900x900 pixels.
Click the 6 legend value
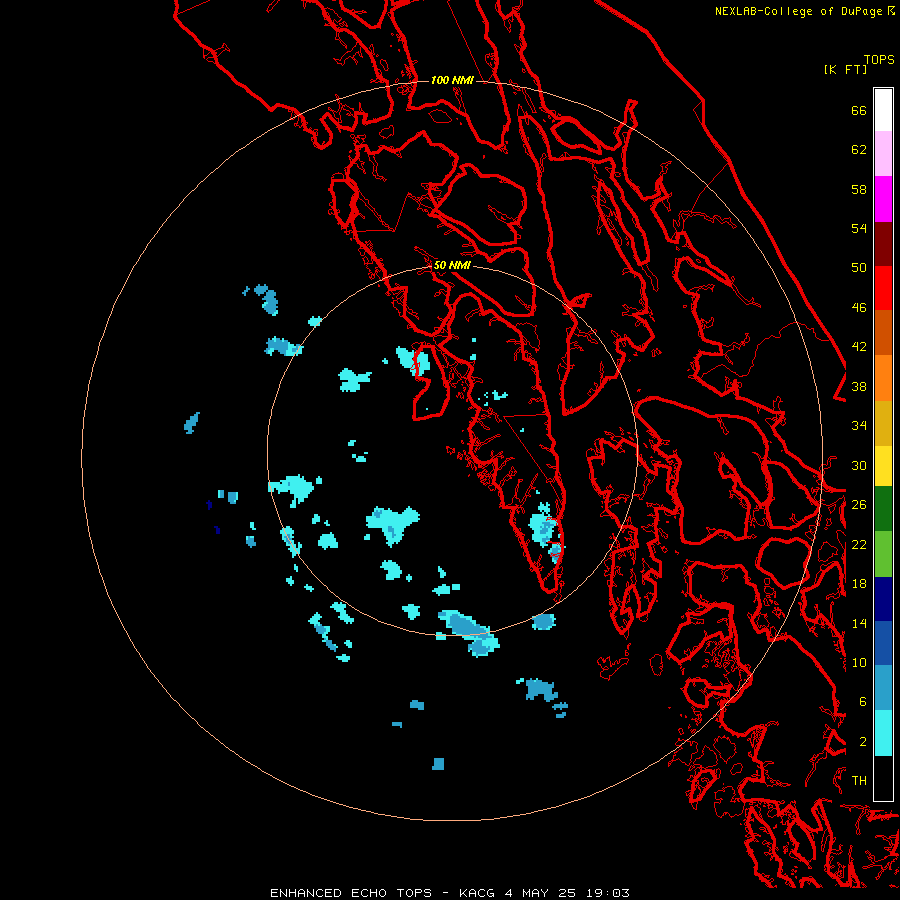tap(863, 702)
